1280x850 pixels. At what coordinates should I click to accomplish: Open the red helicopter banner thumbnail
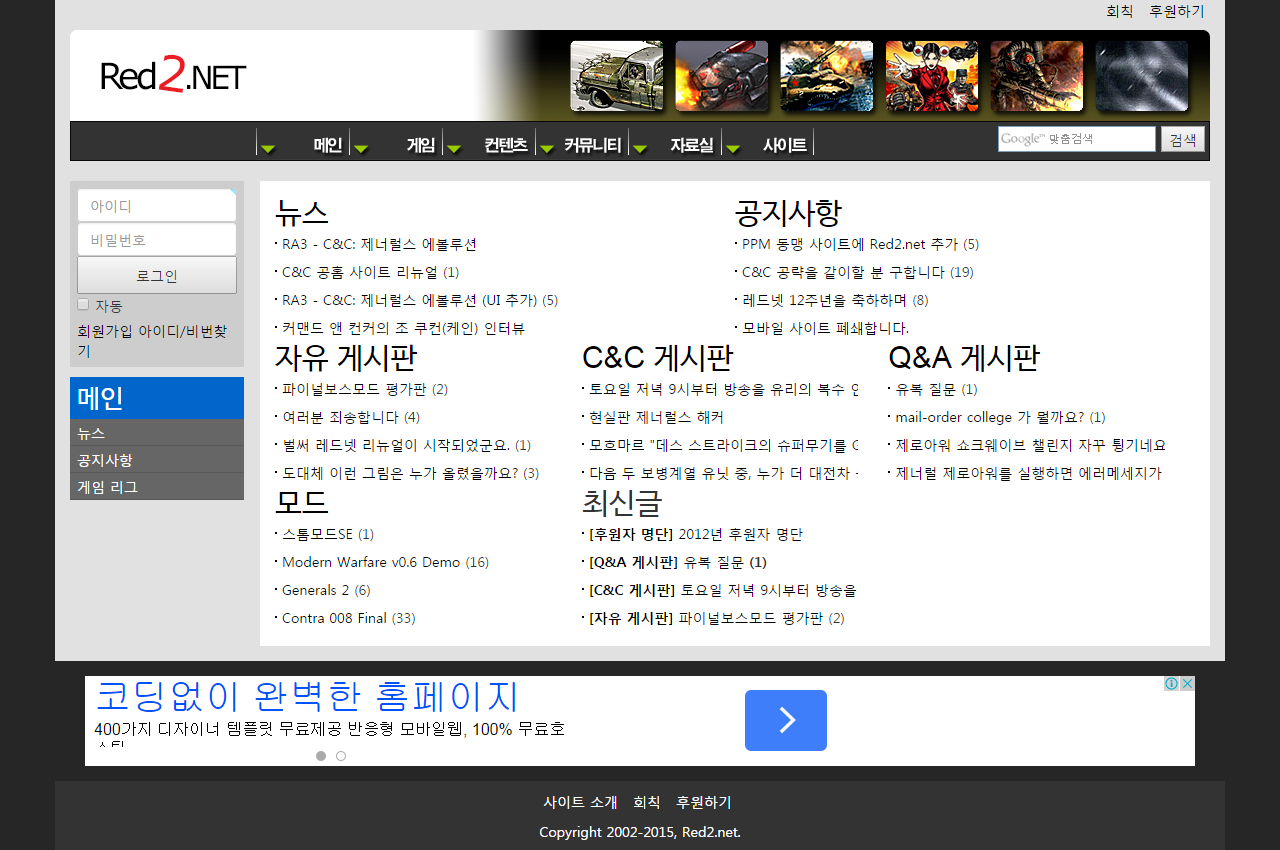point(722,76)
